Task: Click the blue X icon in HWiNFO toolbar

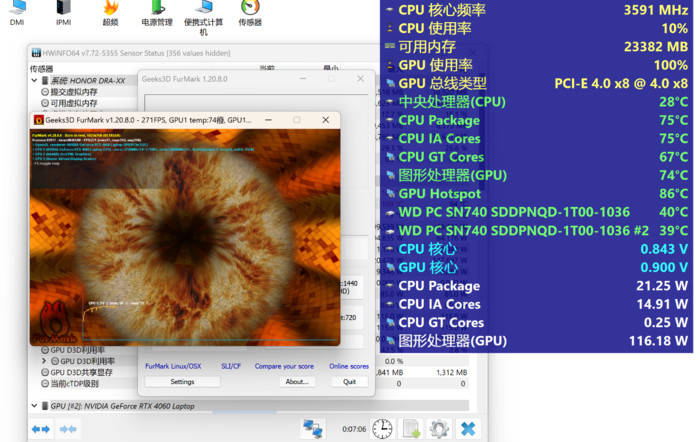Action: coord(468,429)
